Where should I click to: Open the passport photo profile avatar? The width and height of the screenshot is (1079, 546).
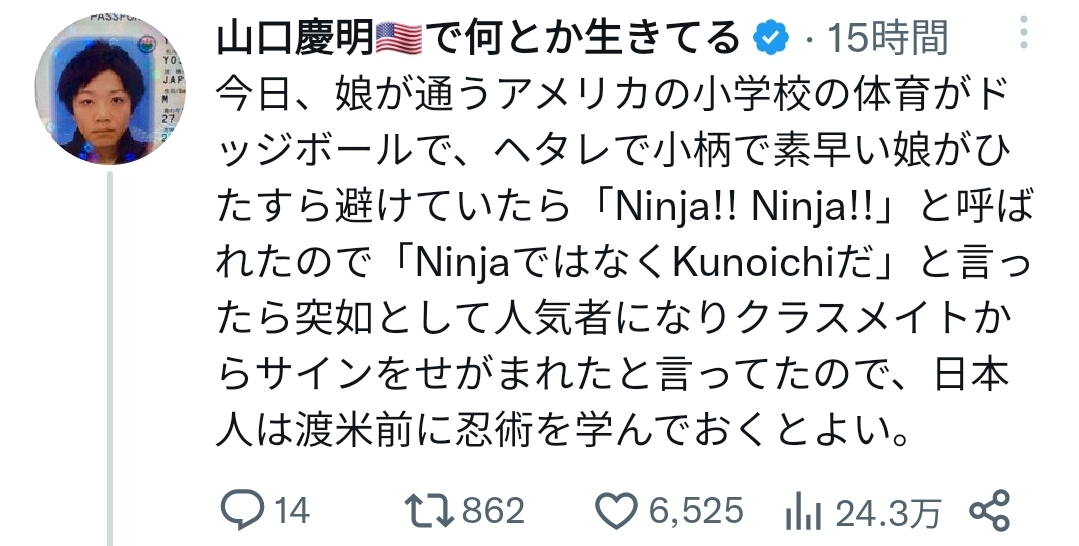pos(109,90)
